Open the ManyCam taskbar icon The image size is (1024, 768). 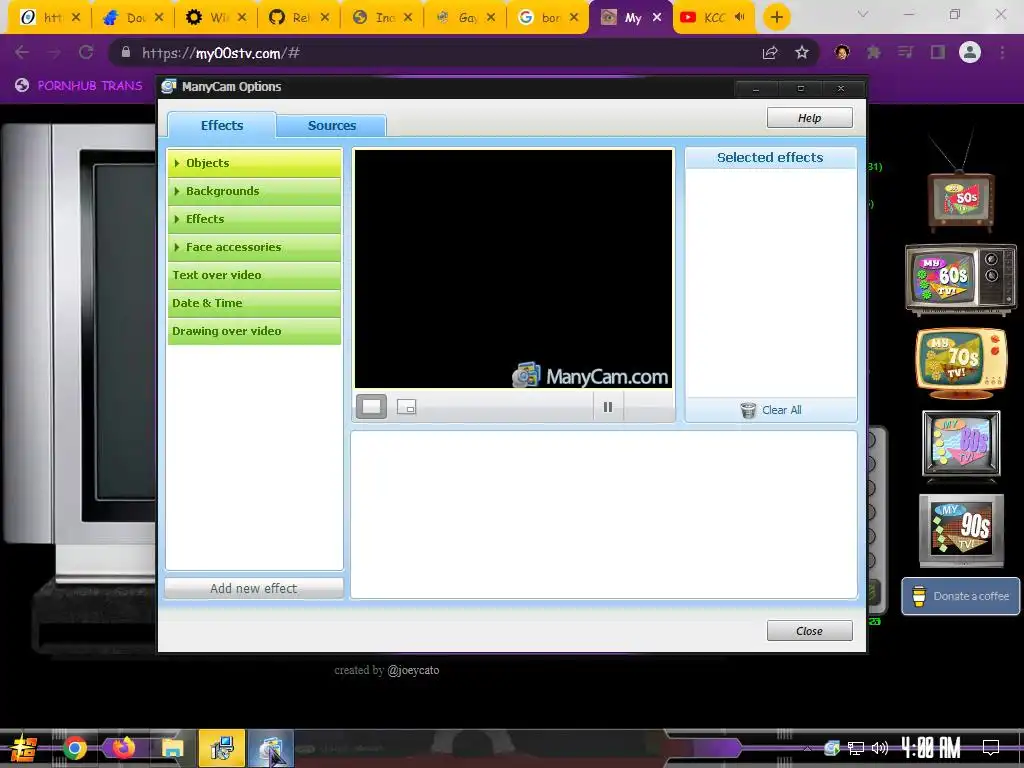tap(270, 749)
